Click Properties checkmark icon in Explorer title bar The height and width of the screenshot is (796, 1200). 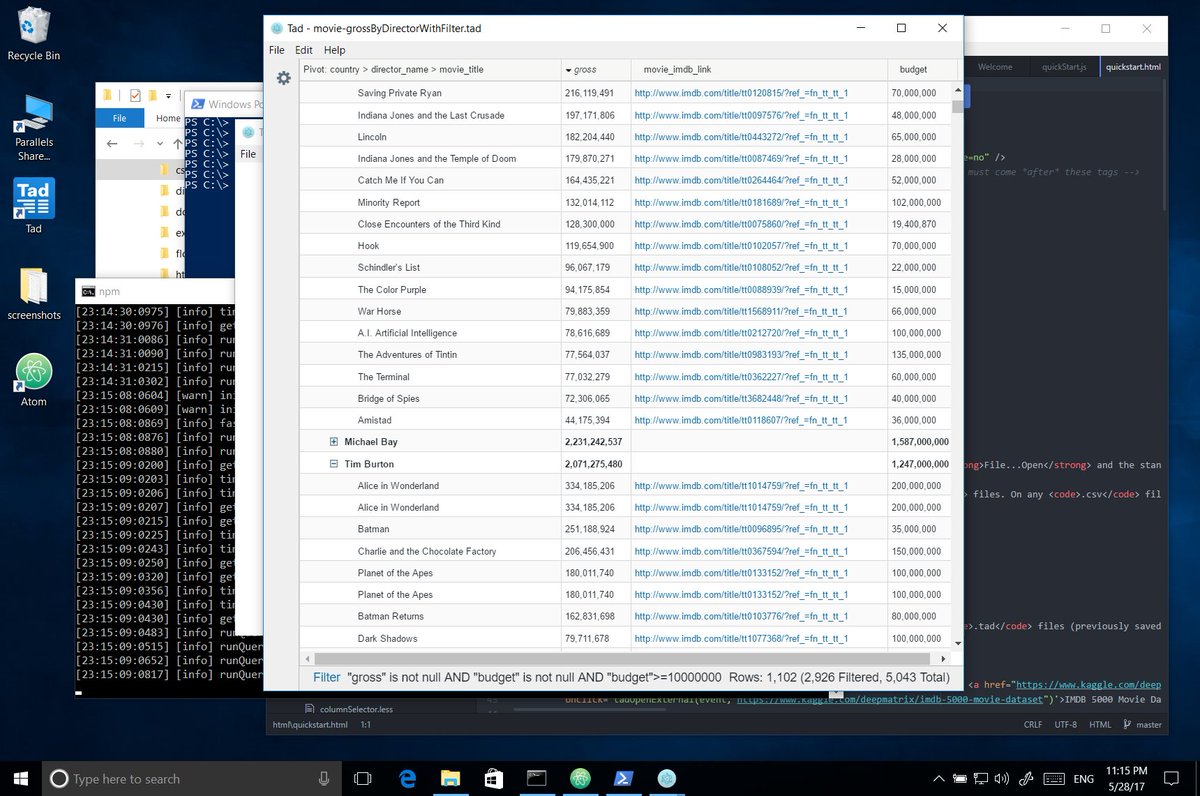[x=133, y=95]
